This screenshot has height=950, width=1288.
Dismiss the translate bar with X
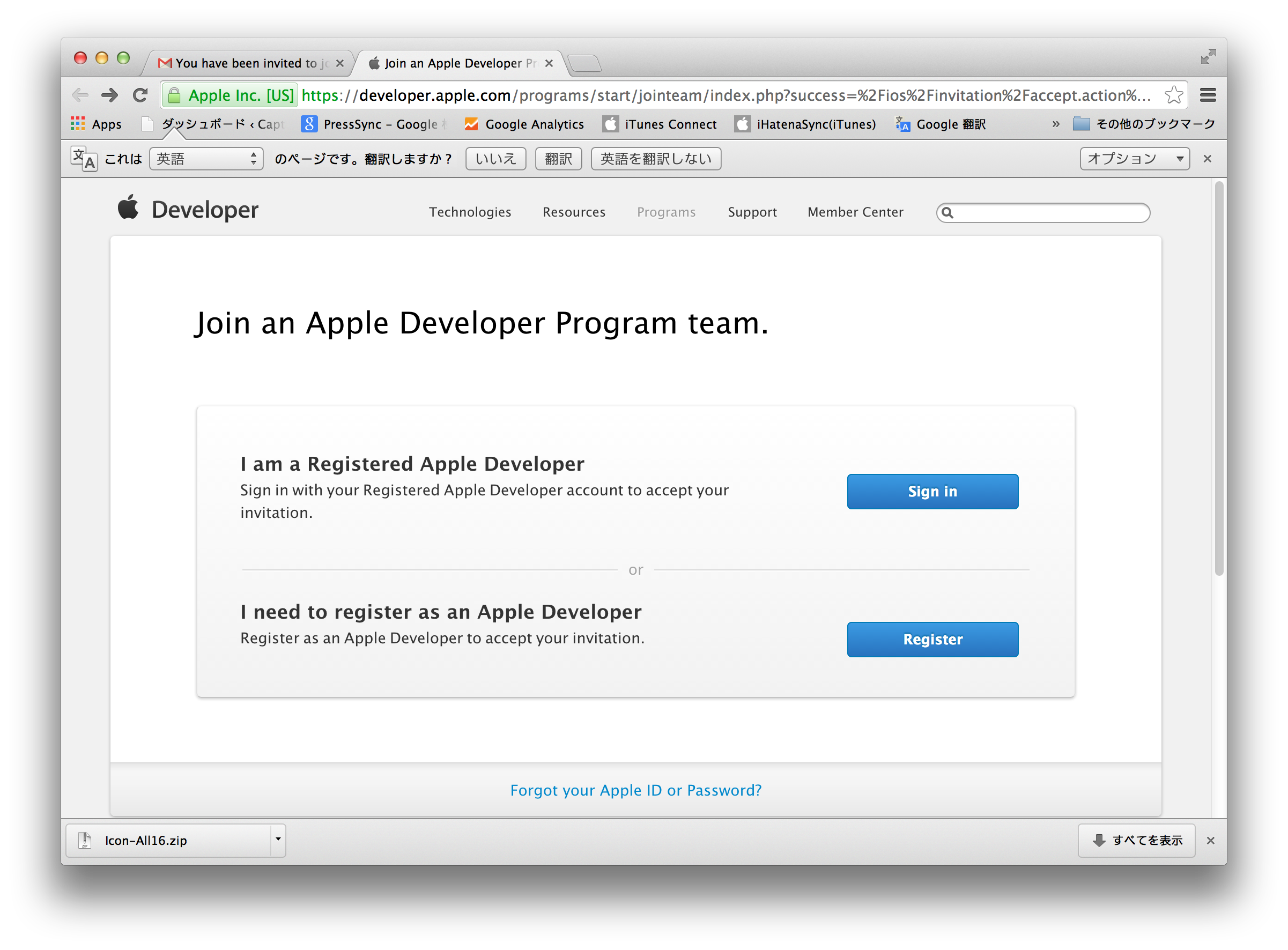click(1208, 159)
